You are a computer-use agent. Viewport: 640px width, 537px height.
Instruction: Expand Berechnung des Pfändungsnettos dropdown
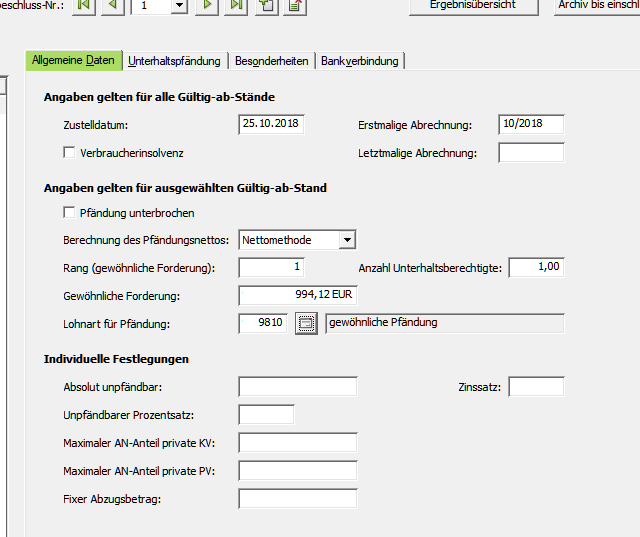[347, 240]
